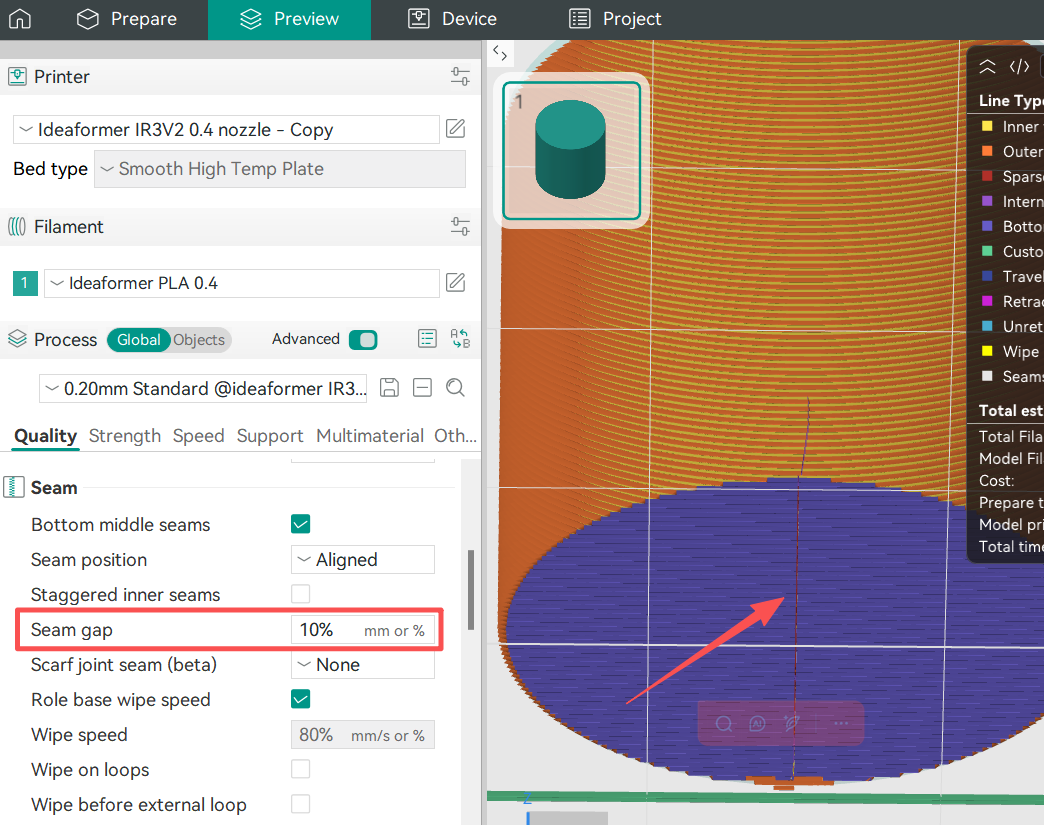Screen dimensions: 1044x825
Task: Open the Bed type dropdown
Action: pos(280,169)
